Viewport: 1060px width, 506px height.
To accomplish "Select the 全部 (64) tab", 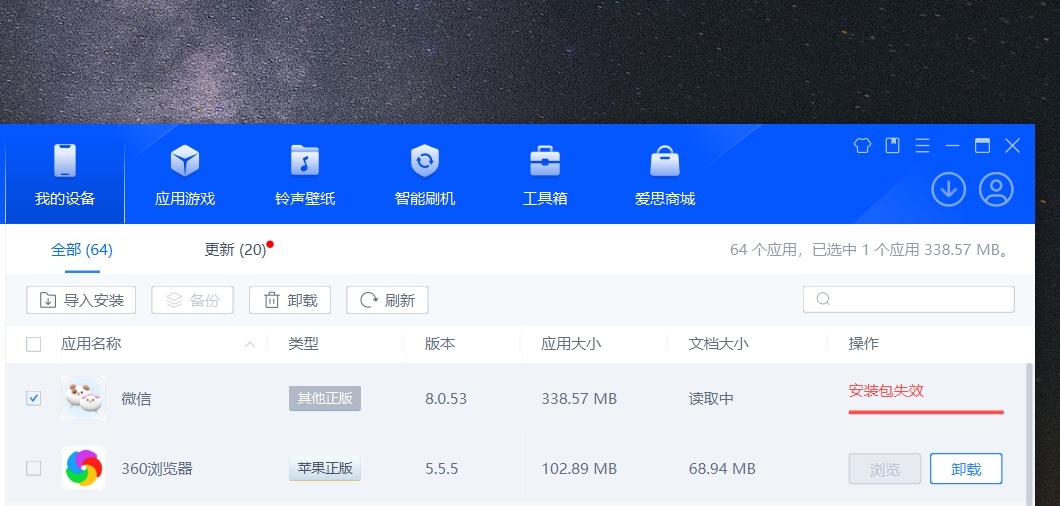I will [x=82, y=250].
